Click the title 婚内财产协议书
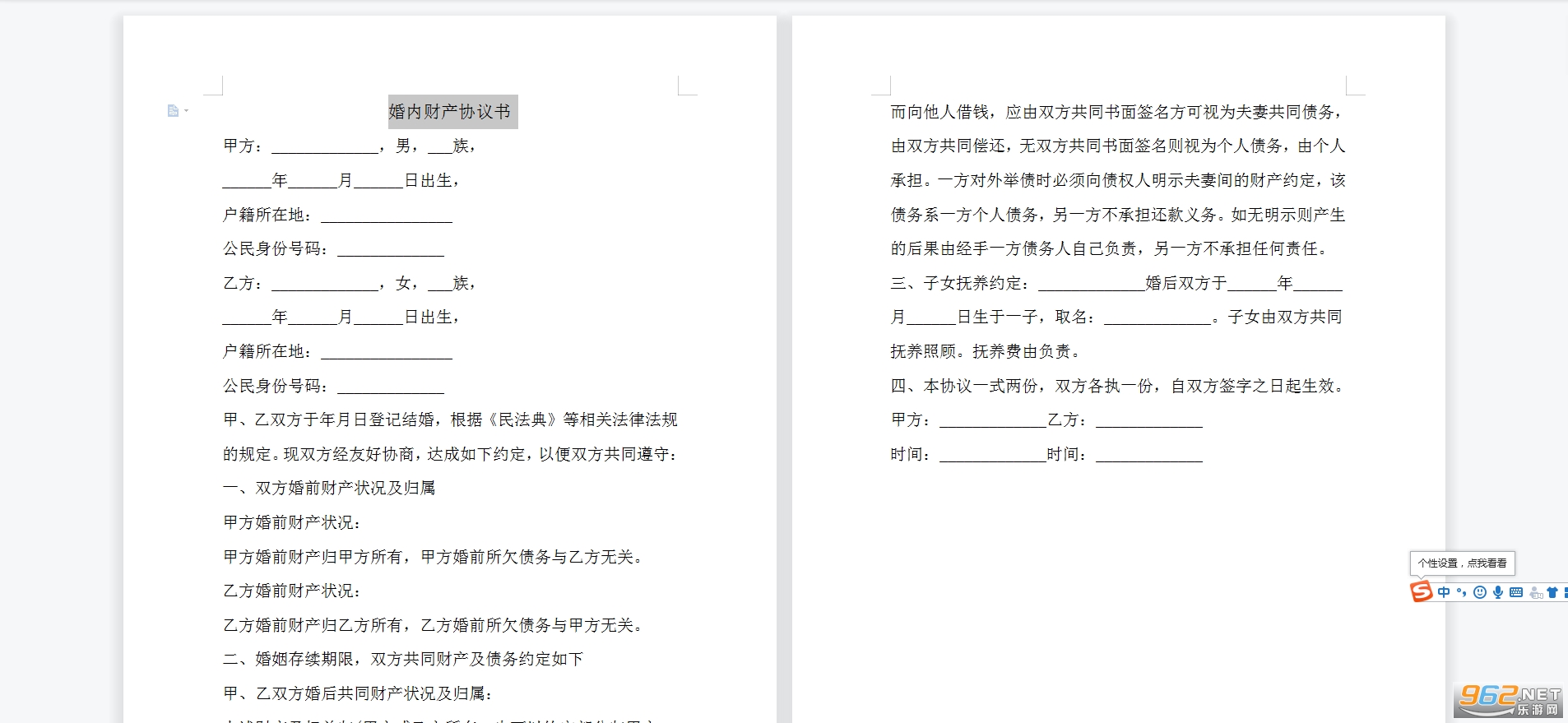Image resolution: width=1568 pixels, height=723 pixels. (450, 112)
